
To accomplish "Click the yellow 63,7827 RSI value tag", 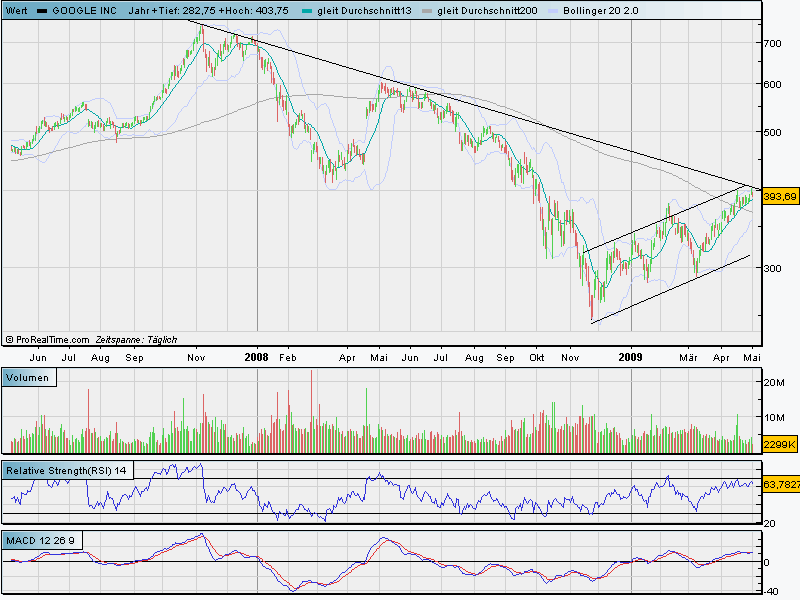I will click(781, 484).
